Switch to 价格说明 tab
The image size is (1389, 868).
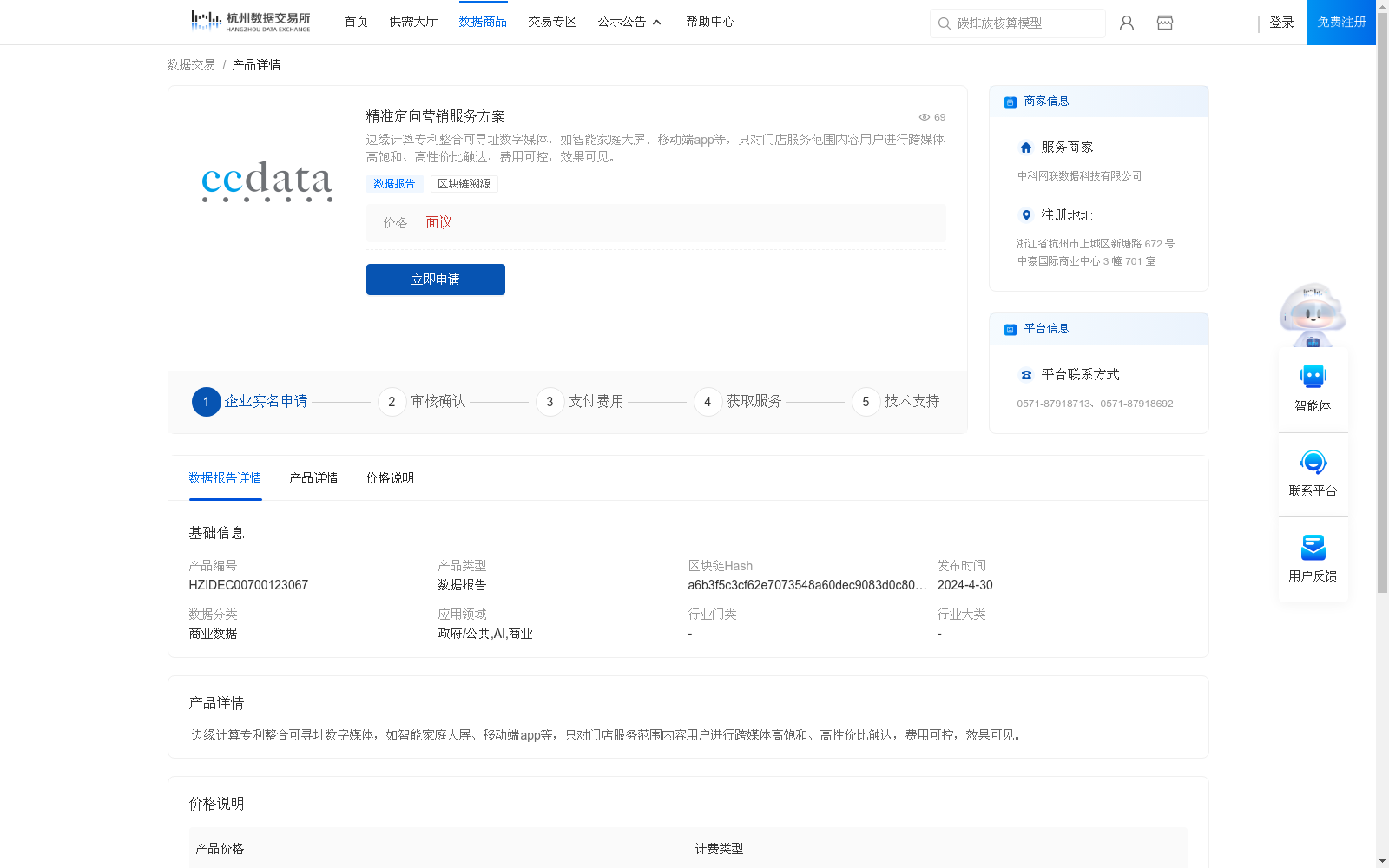[390, 478]
